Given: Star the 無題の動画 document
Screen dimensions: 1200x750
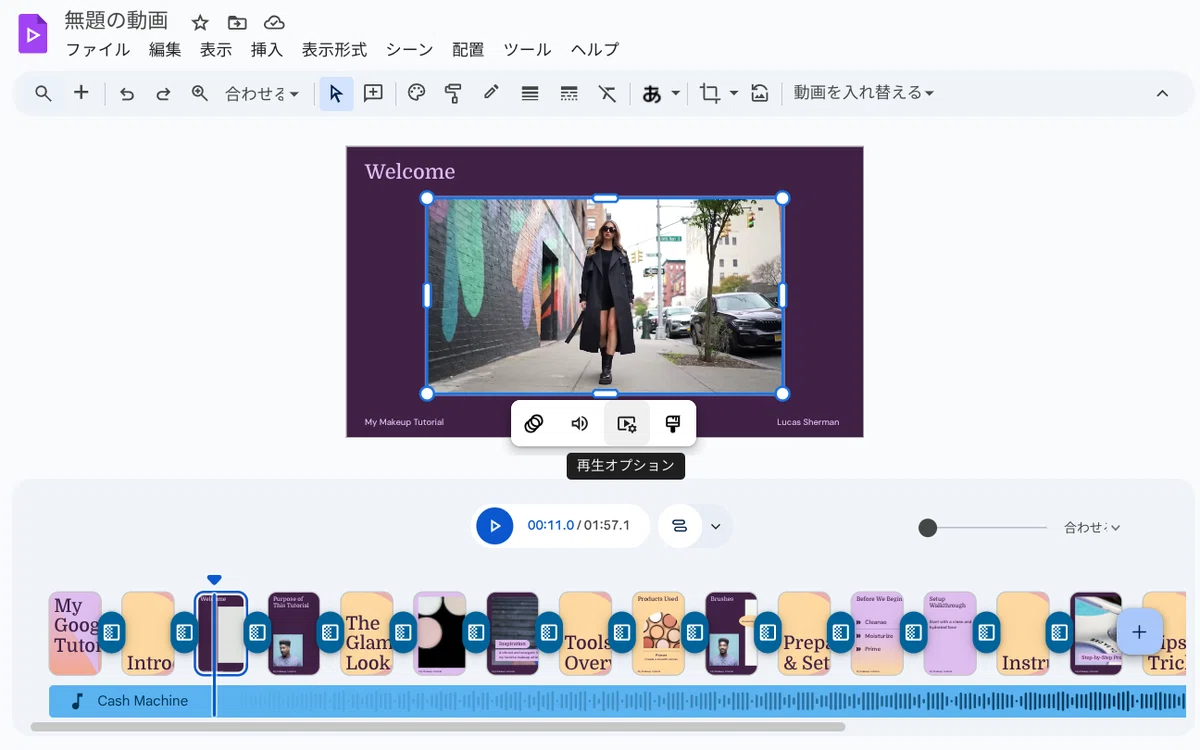Looking at the screenshot, I should pyautogui.click(x=200, y=22).
